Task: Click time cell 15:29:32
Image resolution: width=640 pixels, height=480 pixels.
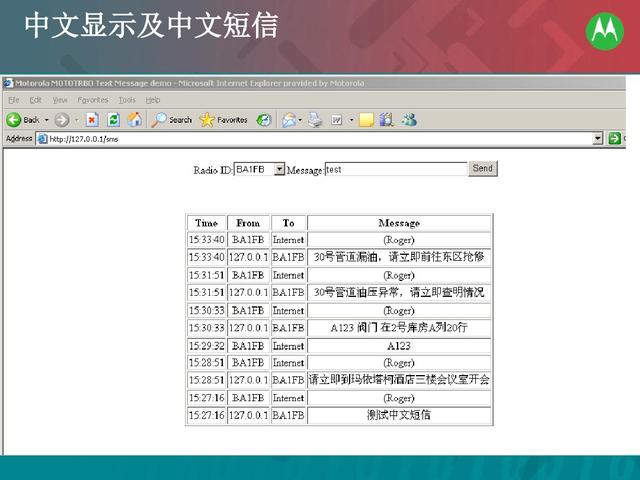Action: pyautogui.click(x=207, y=346)
